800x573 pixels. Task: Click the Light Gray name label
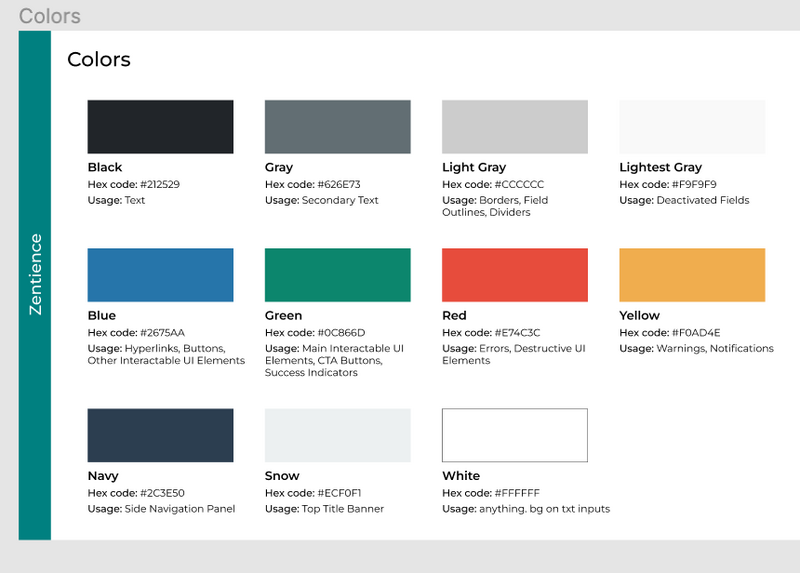point(474,167)
